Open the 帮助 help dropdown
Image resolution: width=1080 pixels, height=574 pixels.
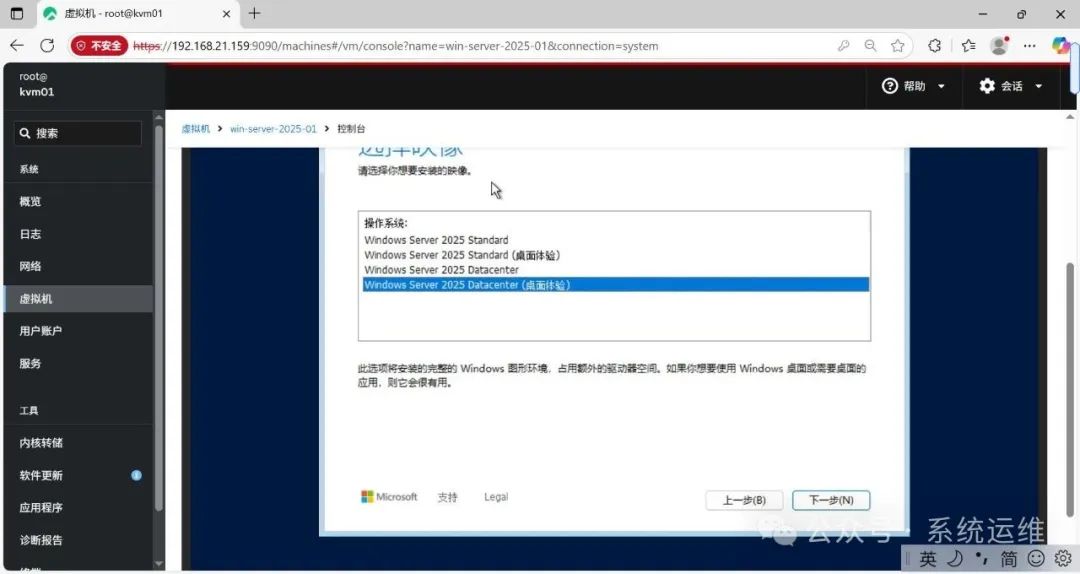tap(913, 86)
